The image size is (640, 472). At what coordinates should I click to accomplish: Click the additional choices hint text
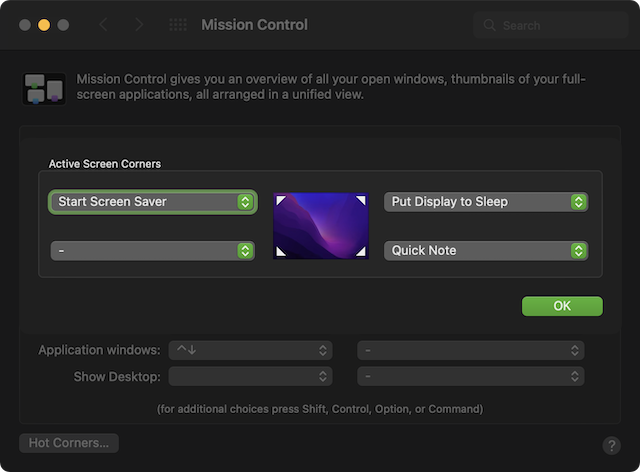click(x=320, y=409)
